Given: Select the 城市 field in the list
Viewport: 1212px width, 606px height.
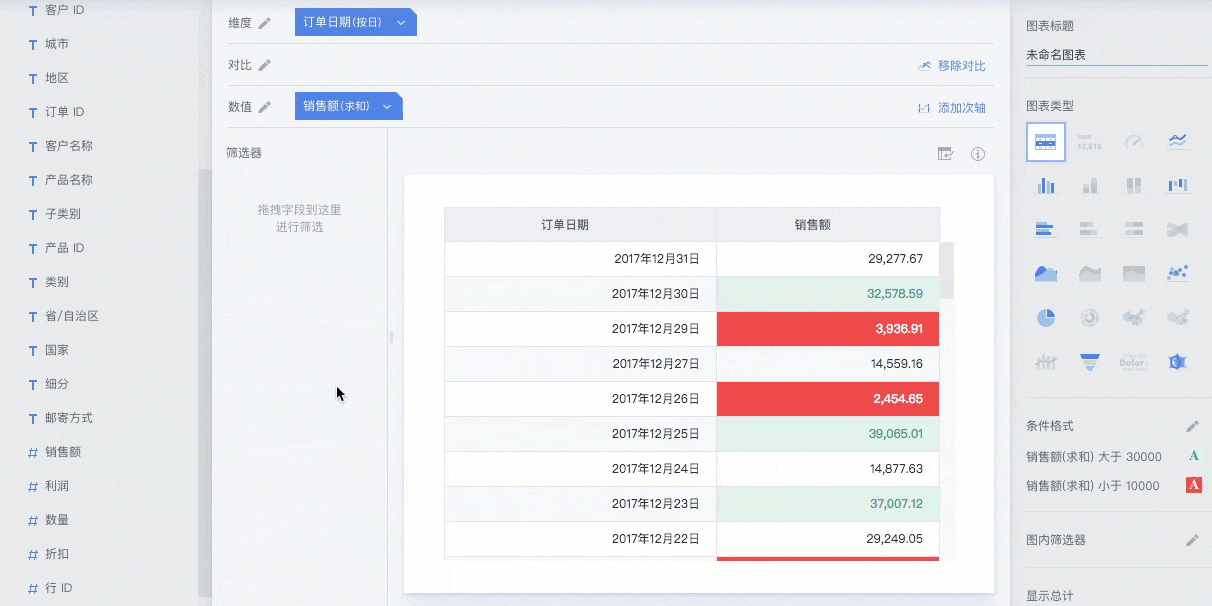Looking at the screenshot, I should (57, 44).
